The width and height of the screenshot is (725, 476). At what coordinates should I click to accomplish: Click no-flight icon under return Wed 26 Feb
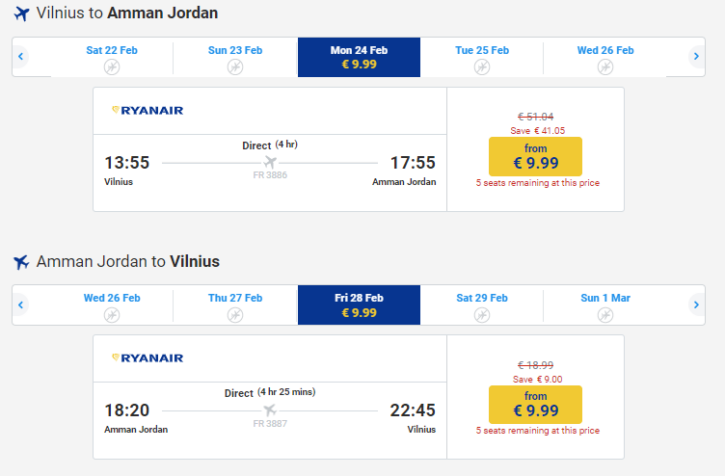click(x=112, y=315)
